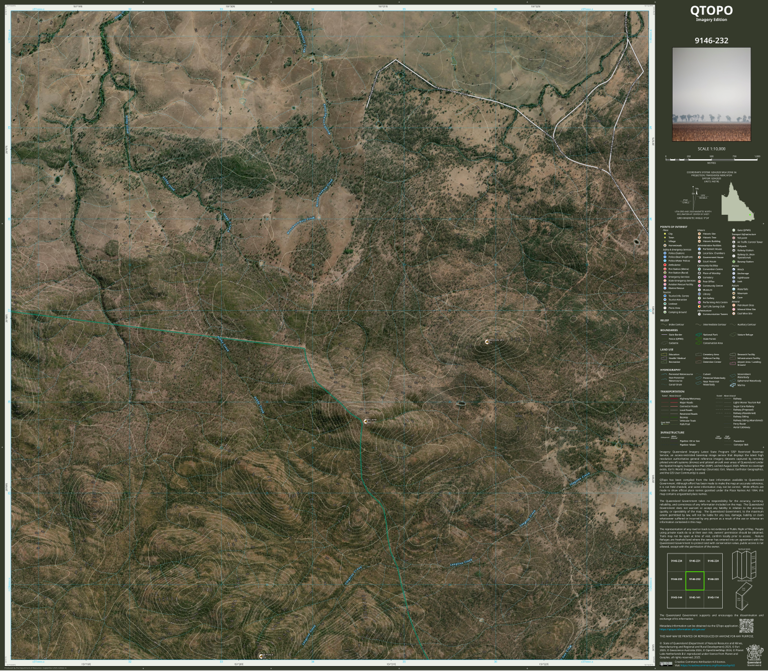Click the grid north declination diagram

(x=696, y=197)
